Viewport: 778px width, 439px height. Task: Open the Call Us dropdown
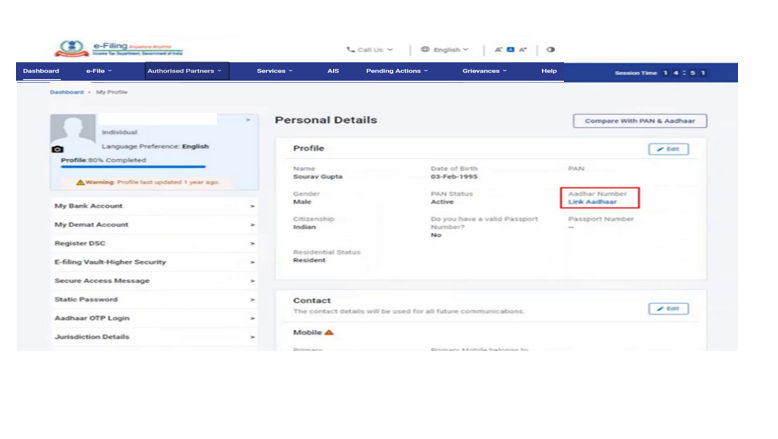tap(370, 49)
